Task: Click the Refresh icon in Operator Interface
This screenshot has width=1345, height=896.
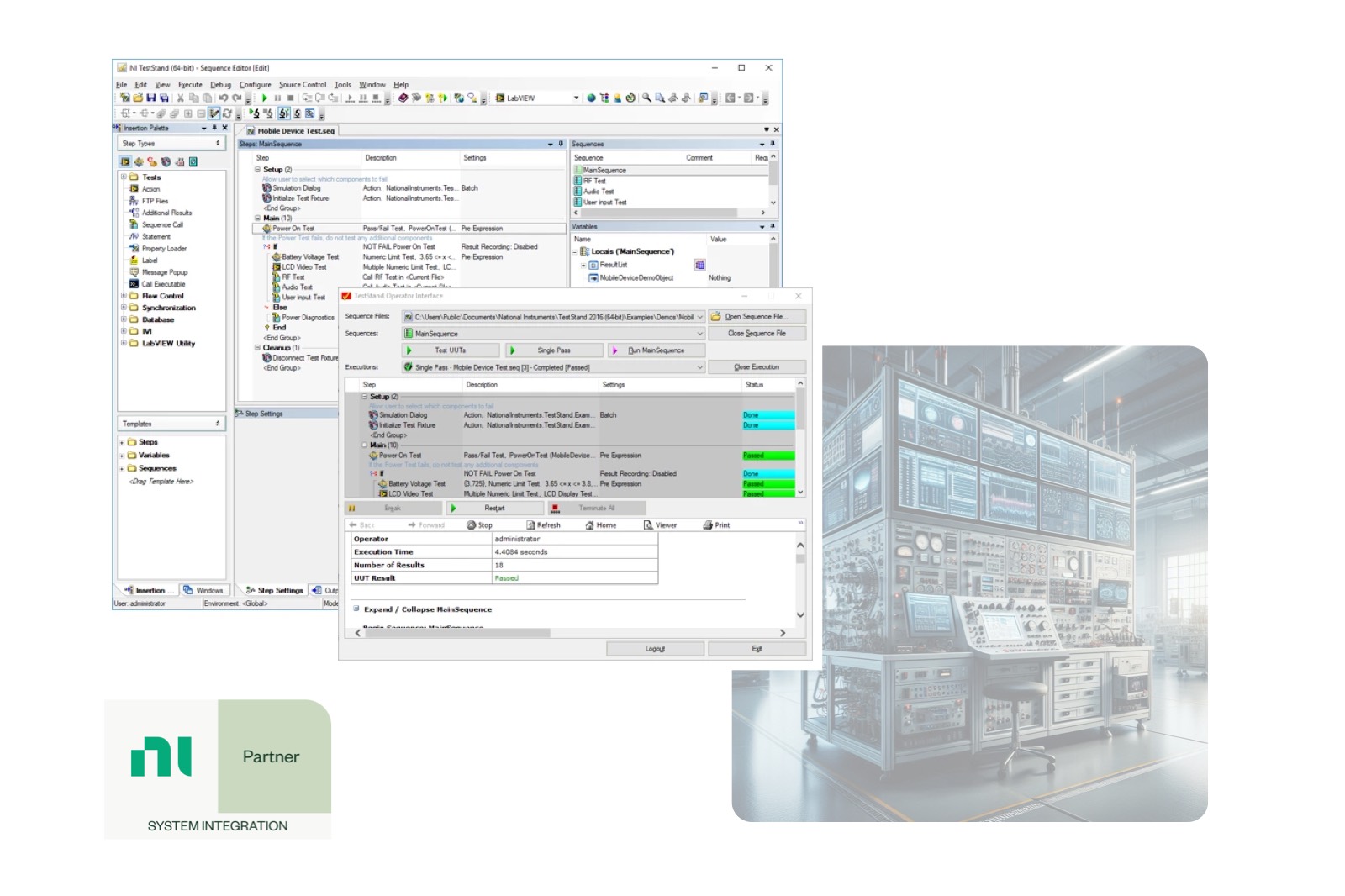Action: (530, 524)
